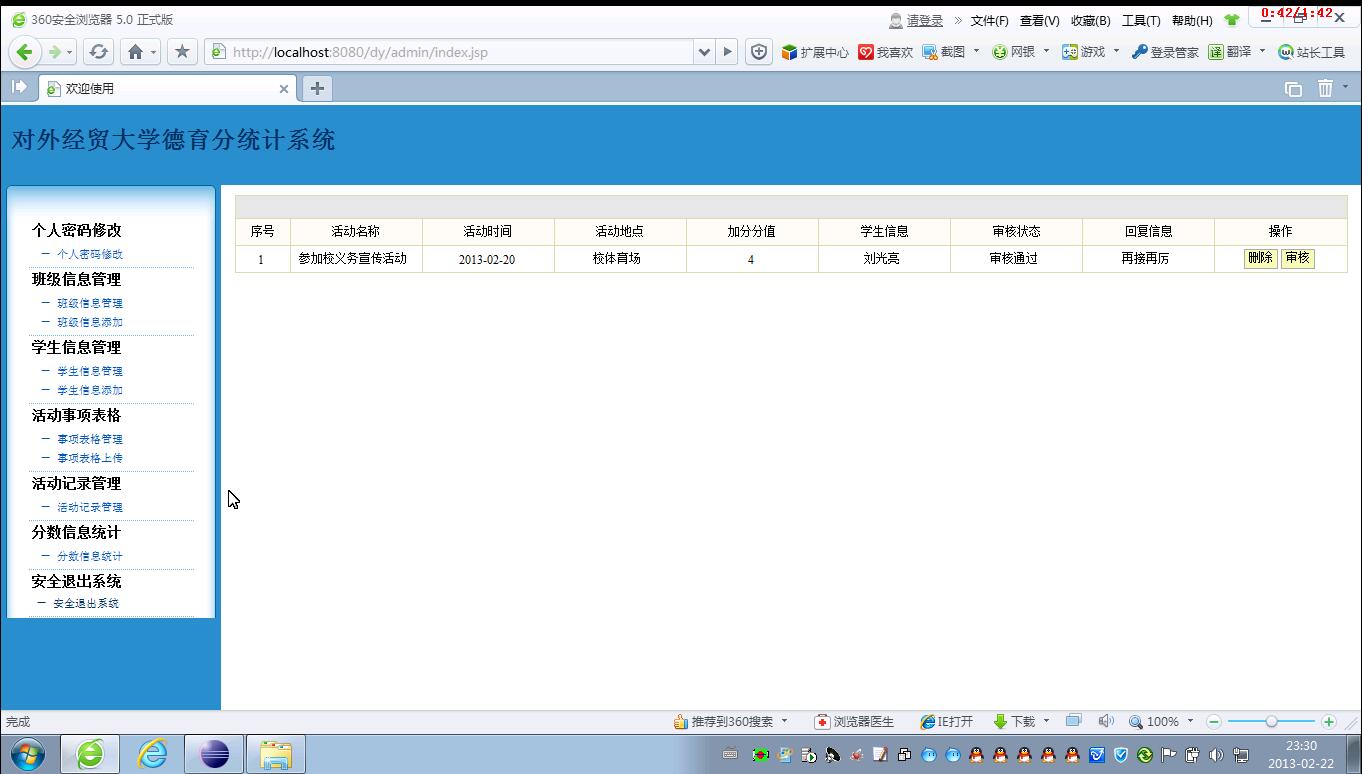Open the 收藏(B) menu
The image size is (1362, 774).
click(1090, 20)
